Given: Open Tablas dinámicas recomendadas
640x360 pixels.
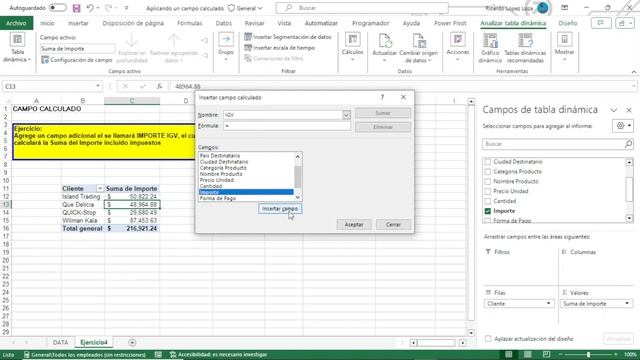Looking at the screenshot, I should pos(525,48).
